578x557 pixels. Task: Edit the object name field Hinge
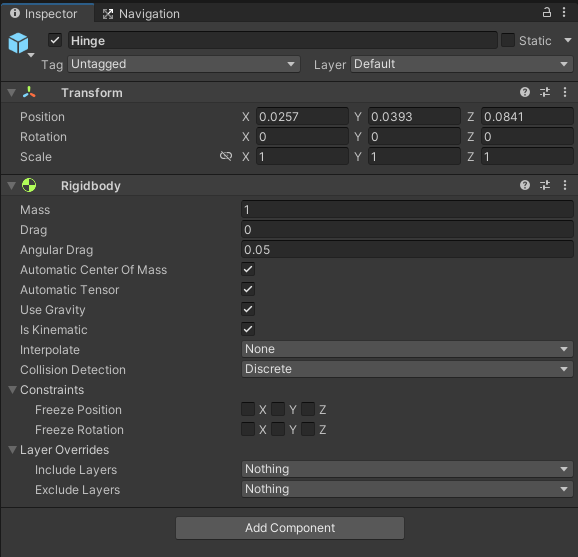pyautogui.click(x=282, y=41)
